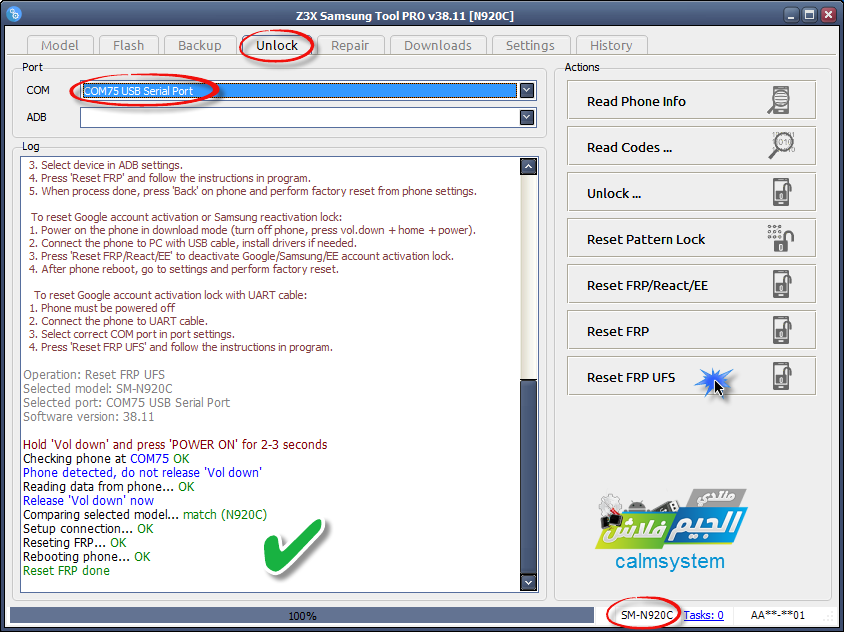Click the Reset FRP UFS phone lock icon

[x=782, y=376]
